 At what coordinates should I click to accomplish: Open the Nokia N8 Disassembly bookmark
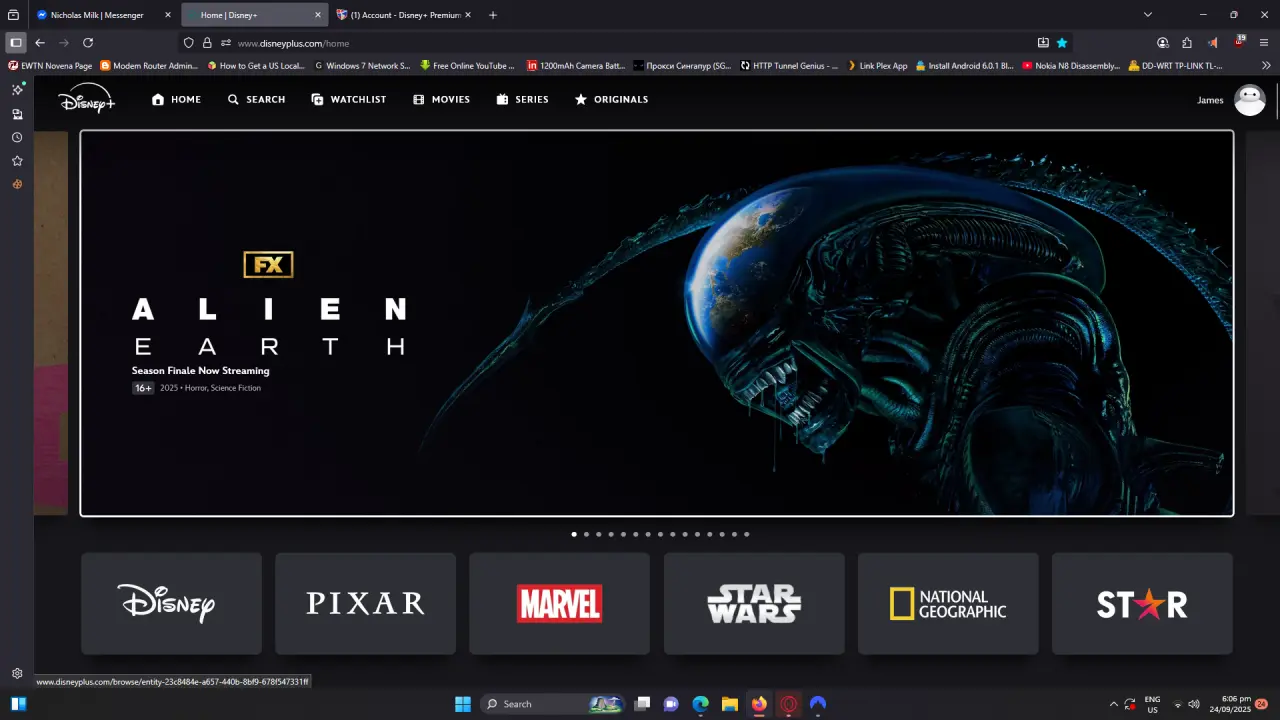coord(1071,66)
